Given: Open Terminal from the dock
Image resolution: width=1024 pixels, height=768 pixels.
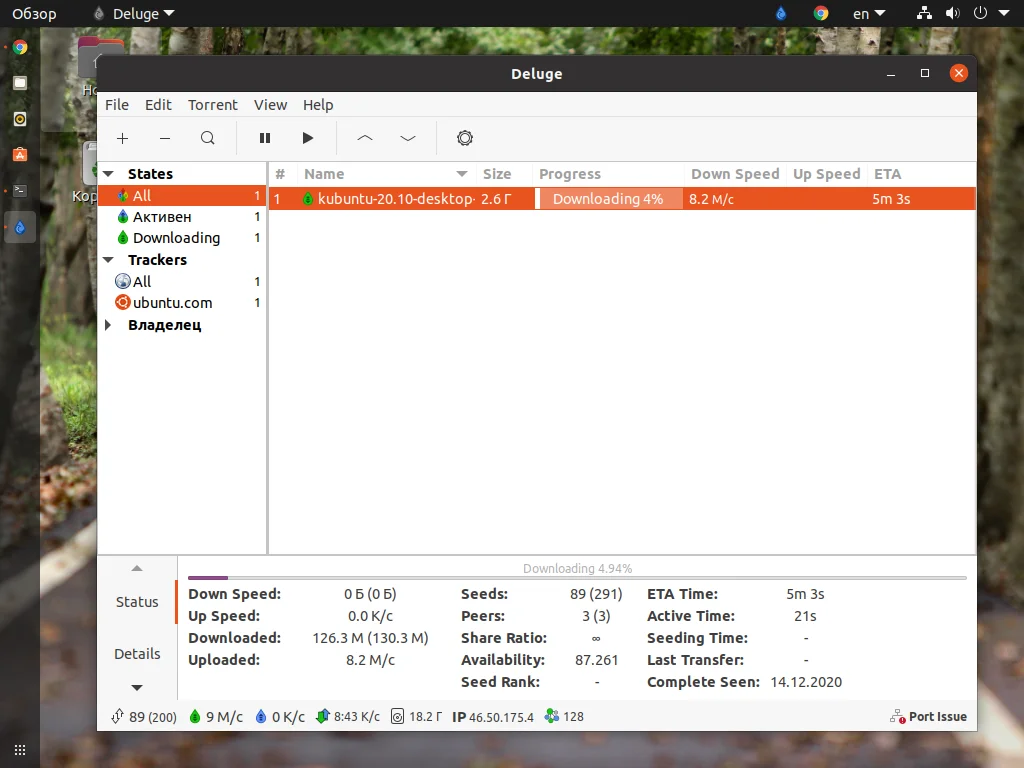Looking at the screenshot, I should click(x=20, y=191).
